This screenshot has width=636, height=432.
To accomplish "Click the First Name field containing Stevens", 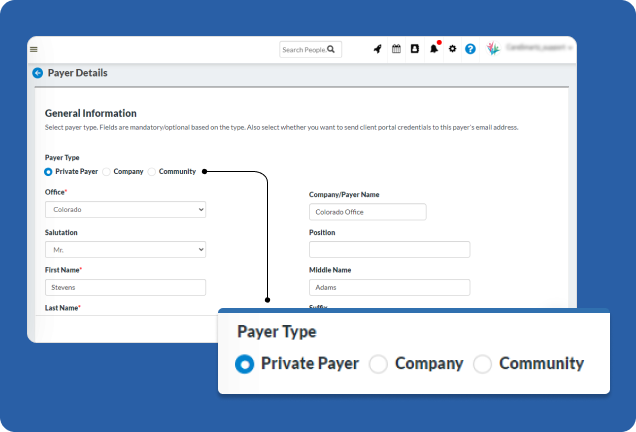I will [125, 287].
